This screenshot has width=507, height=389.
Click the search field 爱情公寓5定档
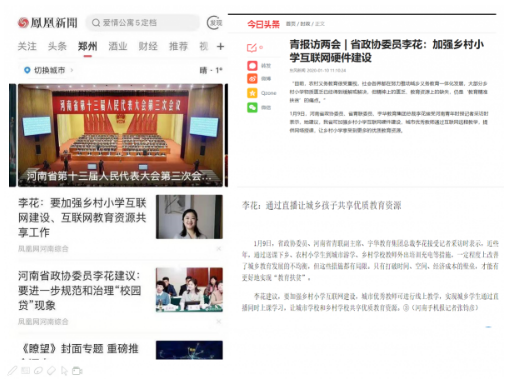point(143,23)
